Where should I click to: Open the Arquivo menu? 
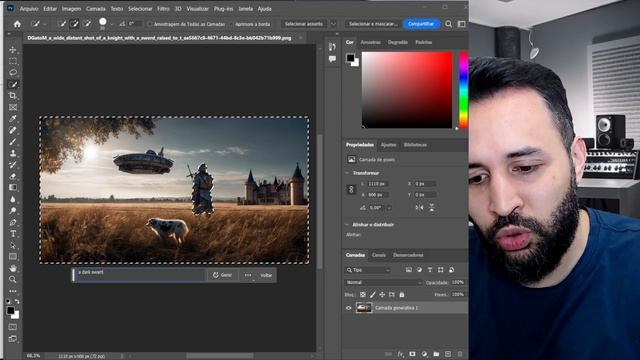pos(29,9)
